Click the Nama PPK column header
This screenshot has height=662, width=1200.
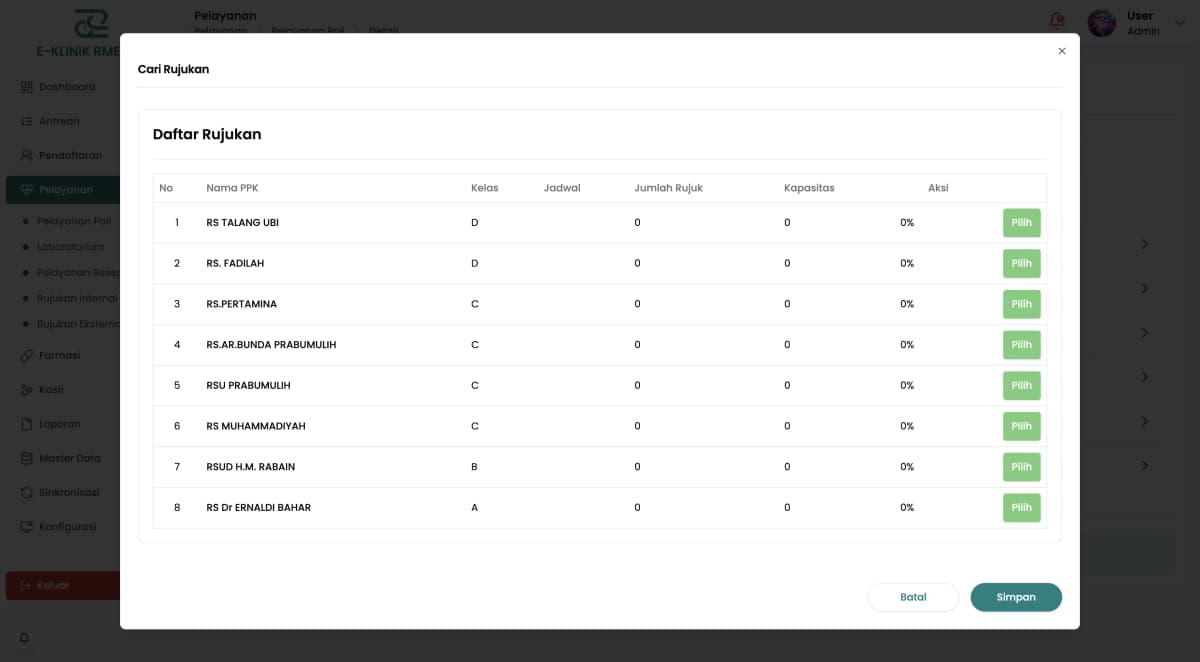[x=232, y=188]
